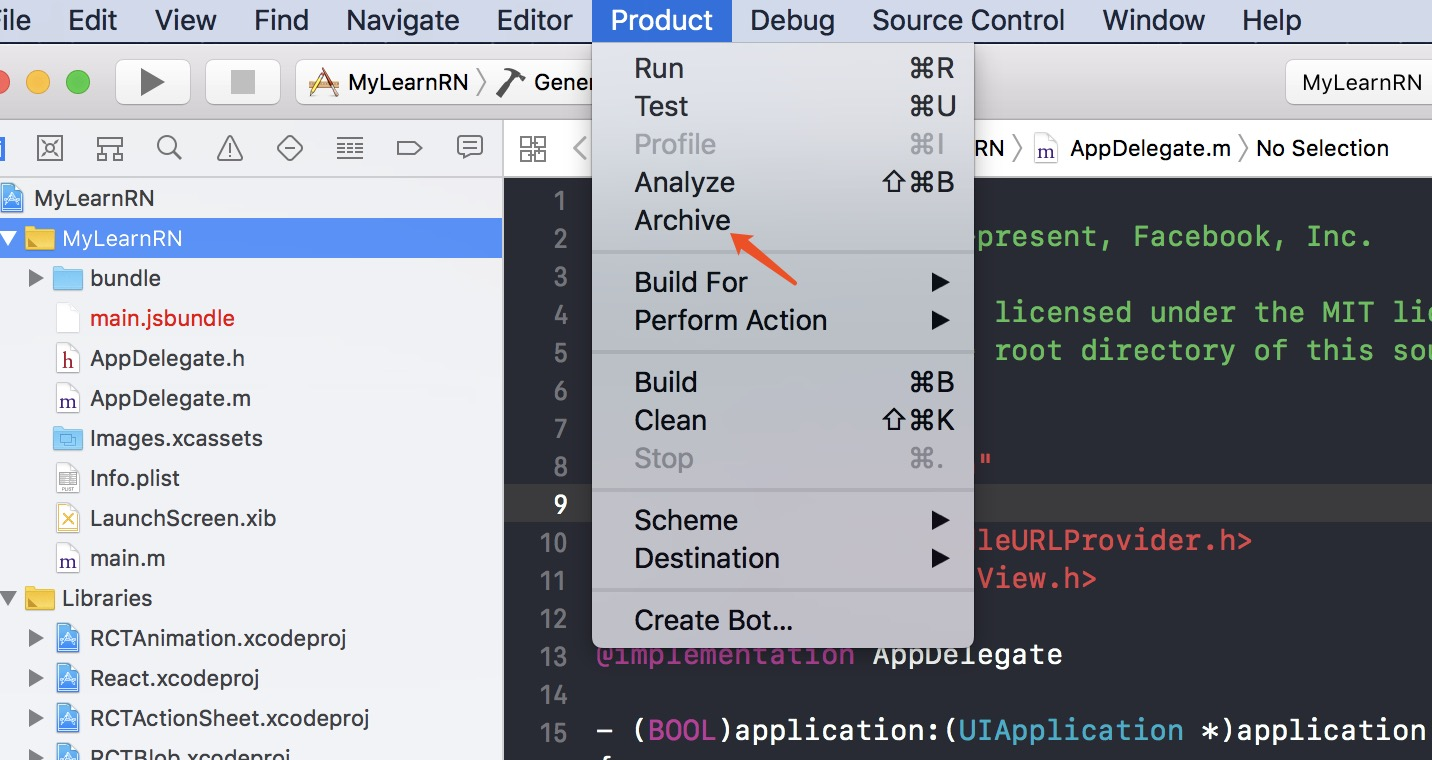Screen dimensions: 1432x760
Task: Select Clean in the Product menu
Action: pyautogui.click(x=670, y=420)
